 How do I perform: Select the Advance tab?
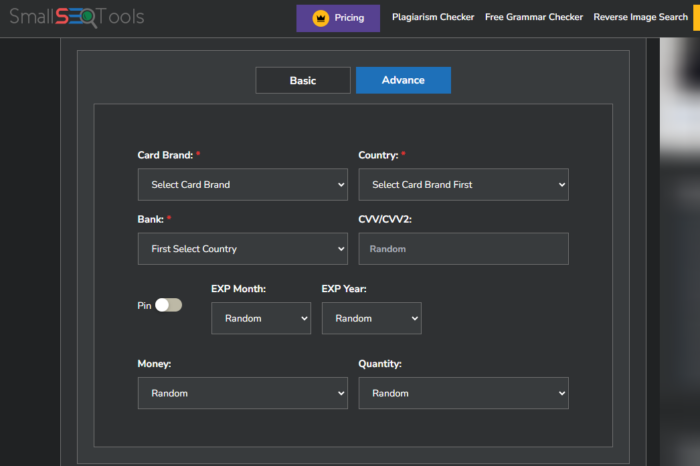(x=403, y=80)
